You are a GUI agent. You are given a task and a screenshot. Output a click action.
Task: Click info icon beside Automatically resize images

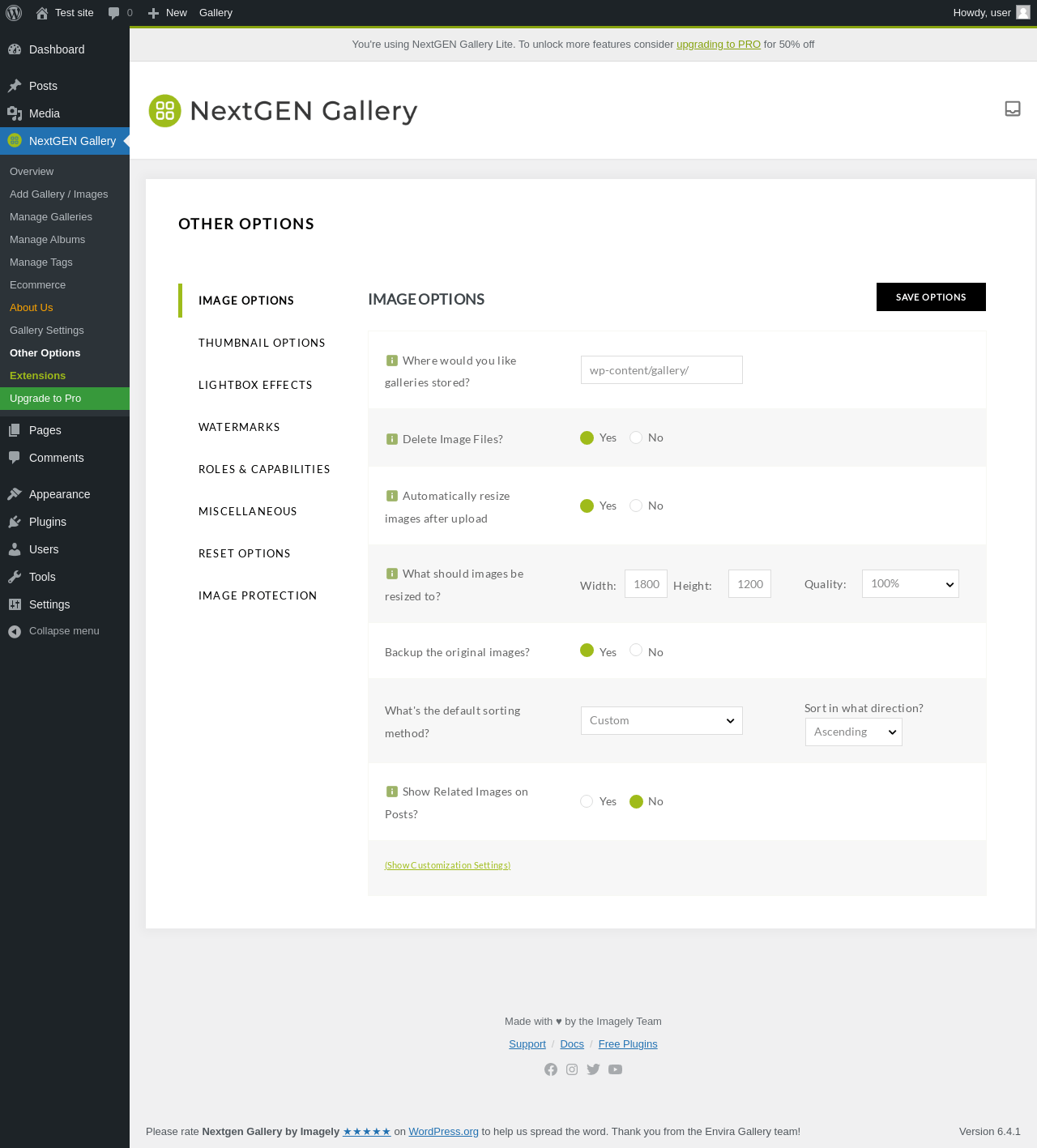click(392, 496)
